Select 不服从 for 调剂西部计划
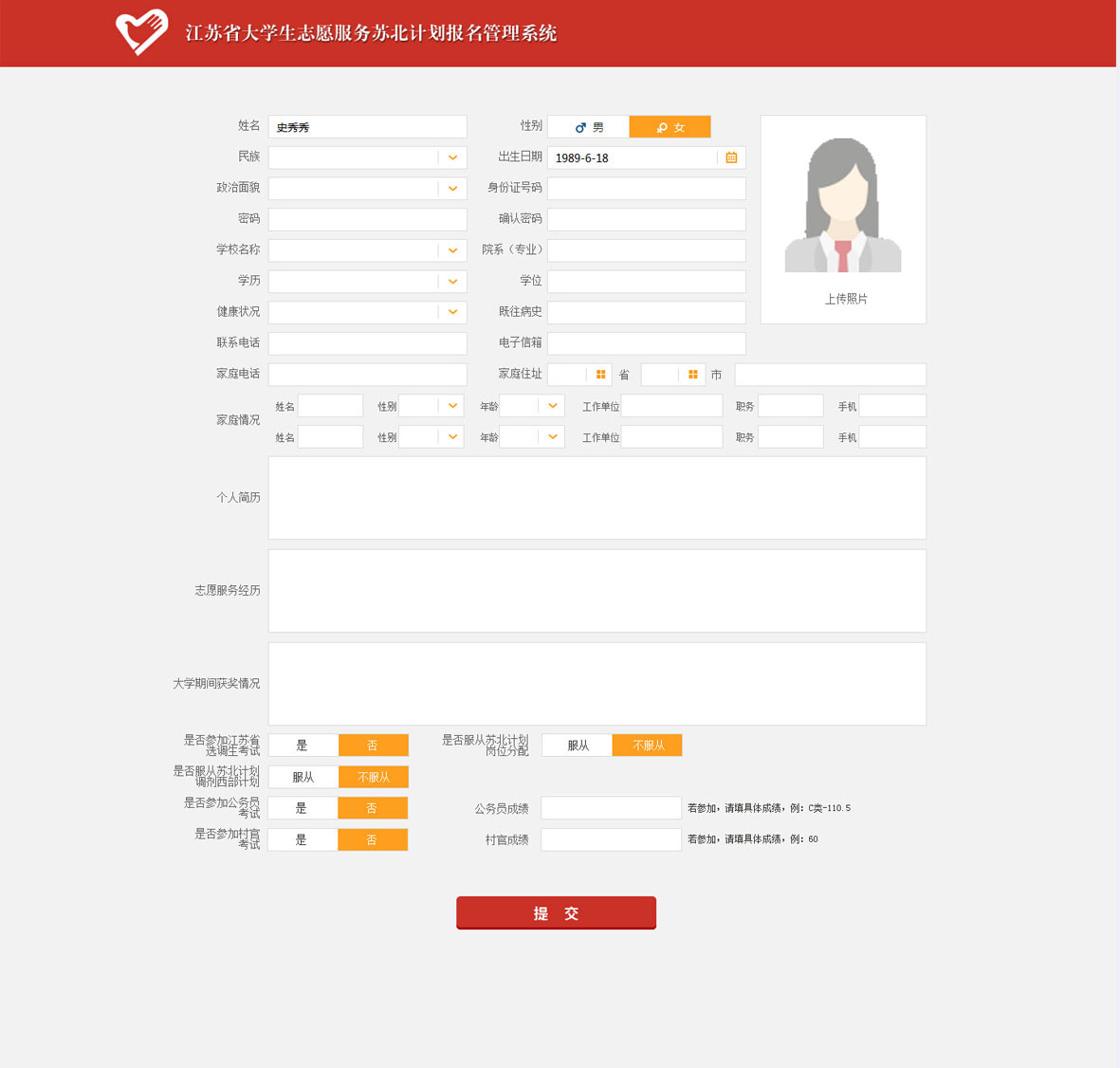This screenshot has height=1068, width=1120. pyautogui.click(x=373, y=777)
